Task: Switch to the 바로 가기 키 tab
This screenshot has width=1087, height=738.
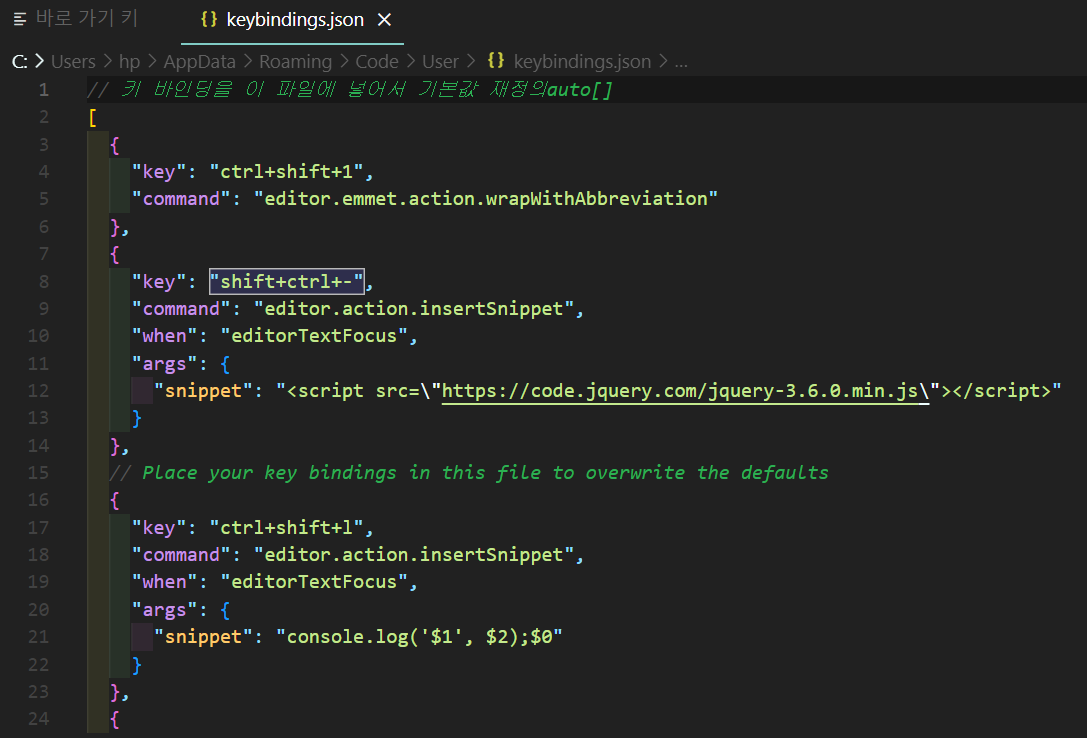Action: click(76, 19)
